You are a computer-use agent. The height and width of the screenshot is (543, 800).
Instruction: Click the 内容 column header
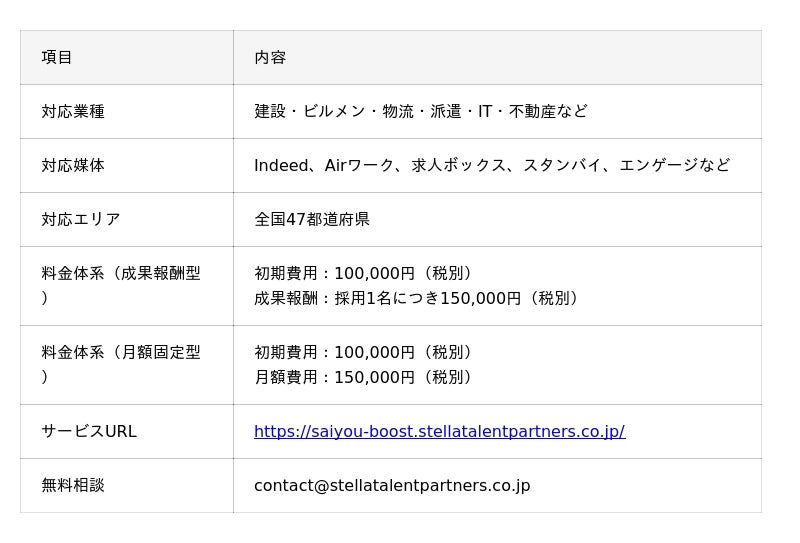click(270, 58)
